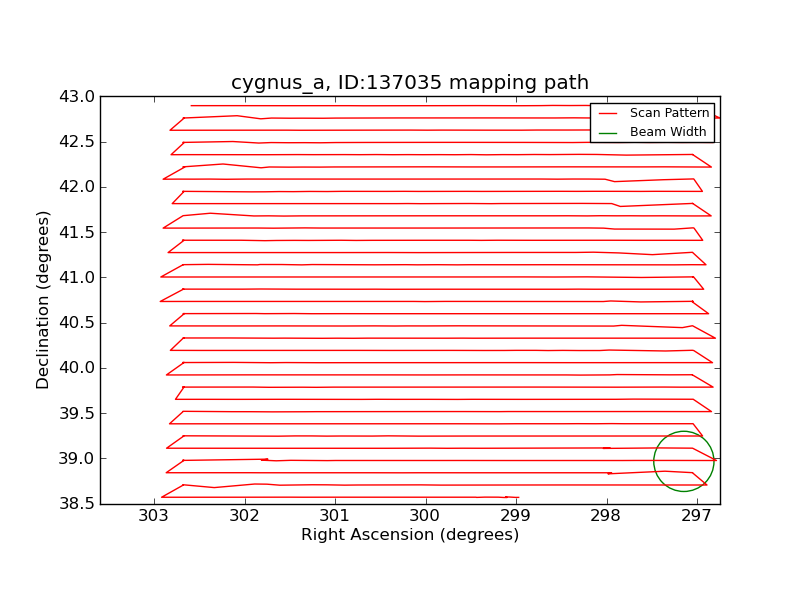Click the 300 right ascension tick label
Screen dimensions: 800x600
point(426,516)
